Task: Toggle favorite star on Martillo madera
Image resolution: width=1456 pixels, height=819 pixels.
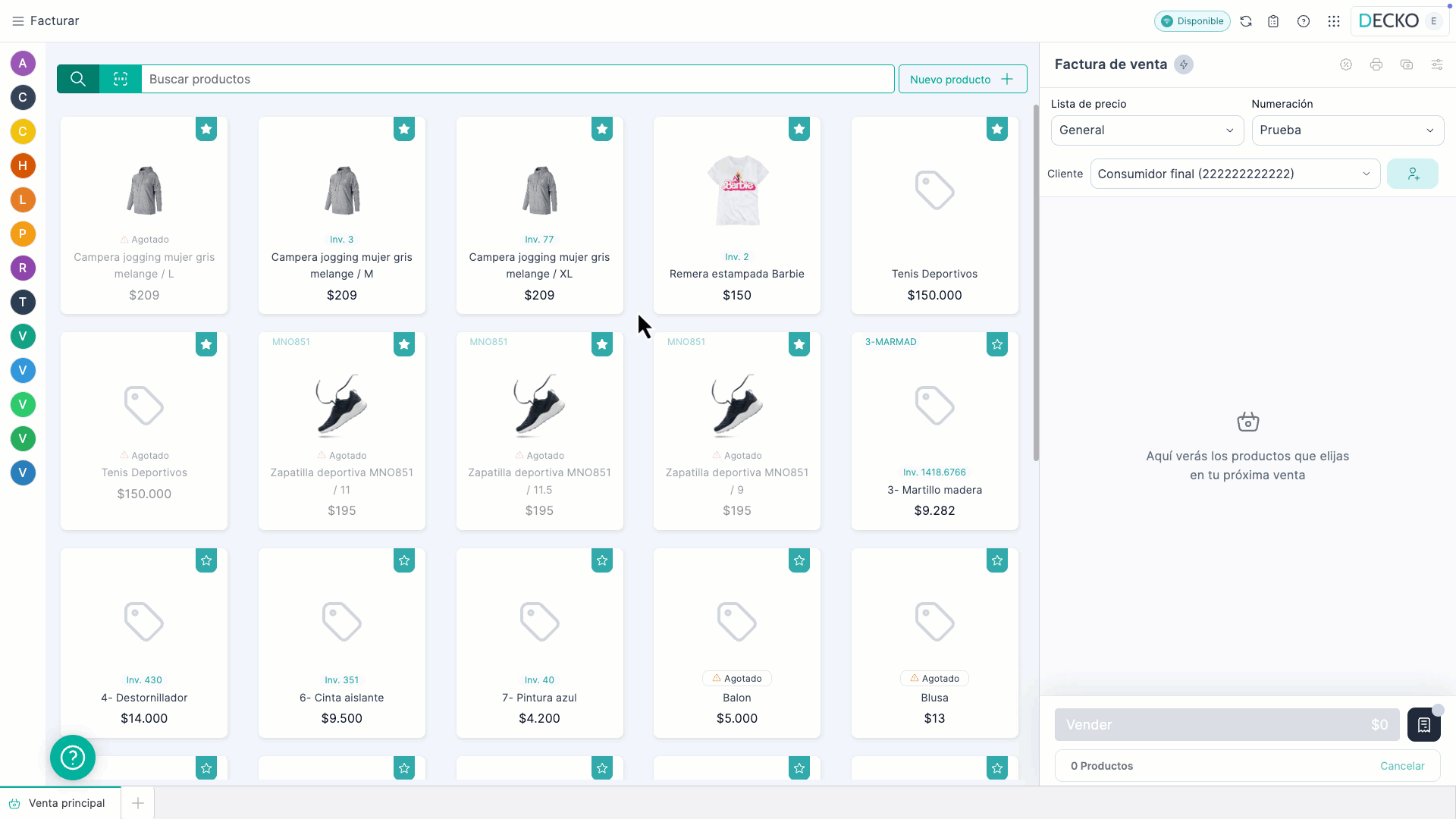Action: click(997, 344)
